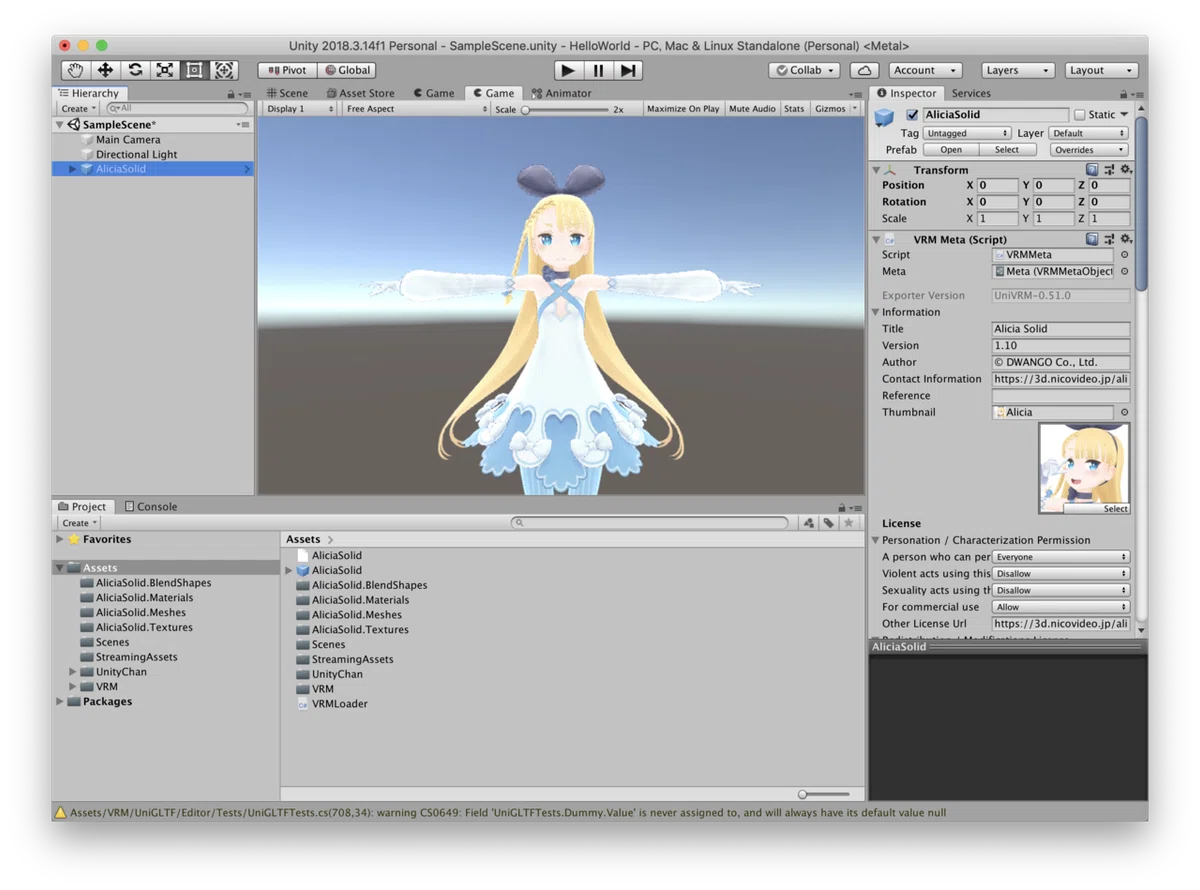Toggle Pivot handle position
The image size is (1200, 890).
(x=287, y=70)
